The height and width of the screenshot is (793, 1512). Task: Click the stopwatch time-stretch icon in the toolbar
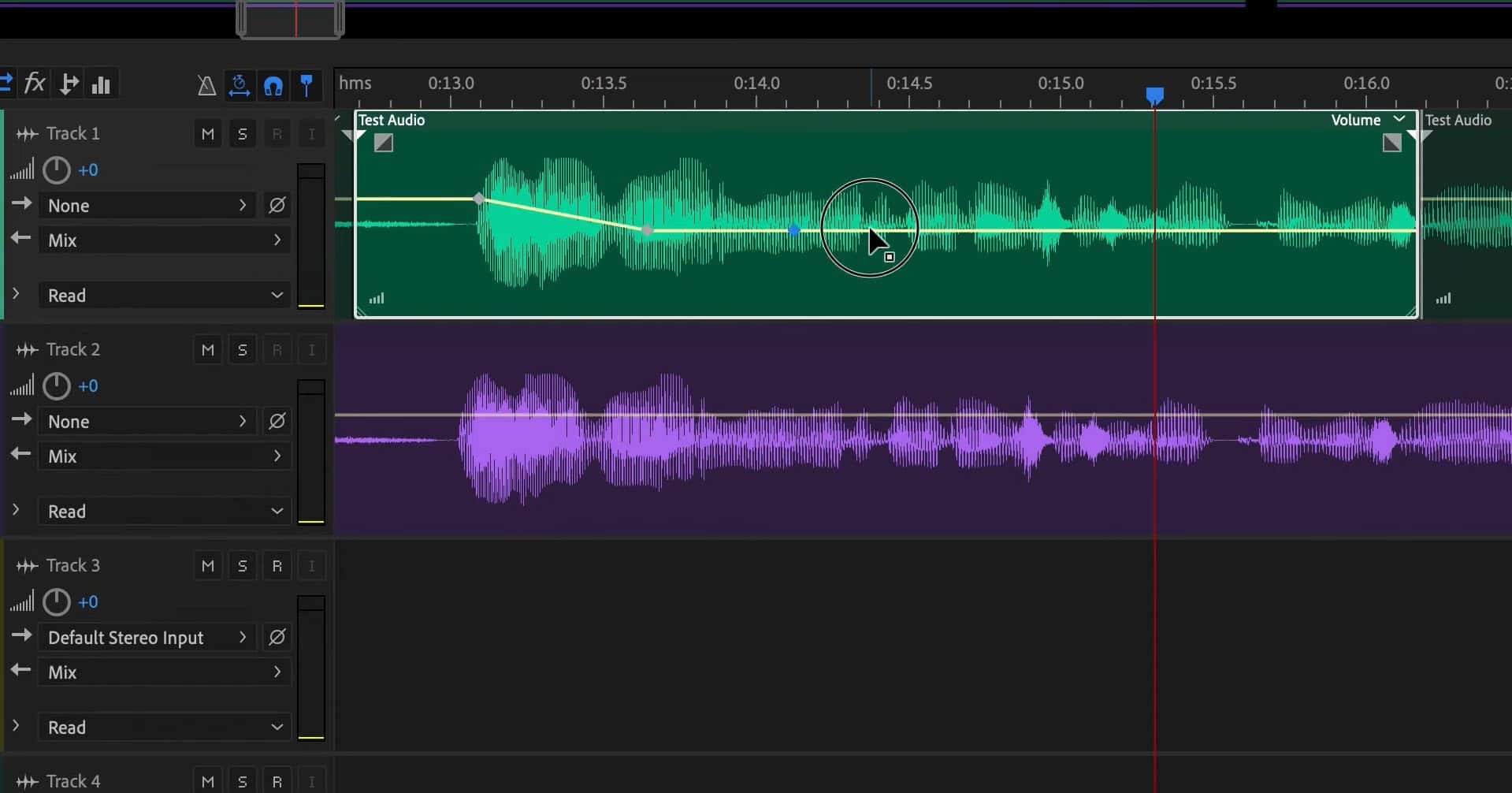239,87
